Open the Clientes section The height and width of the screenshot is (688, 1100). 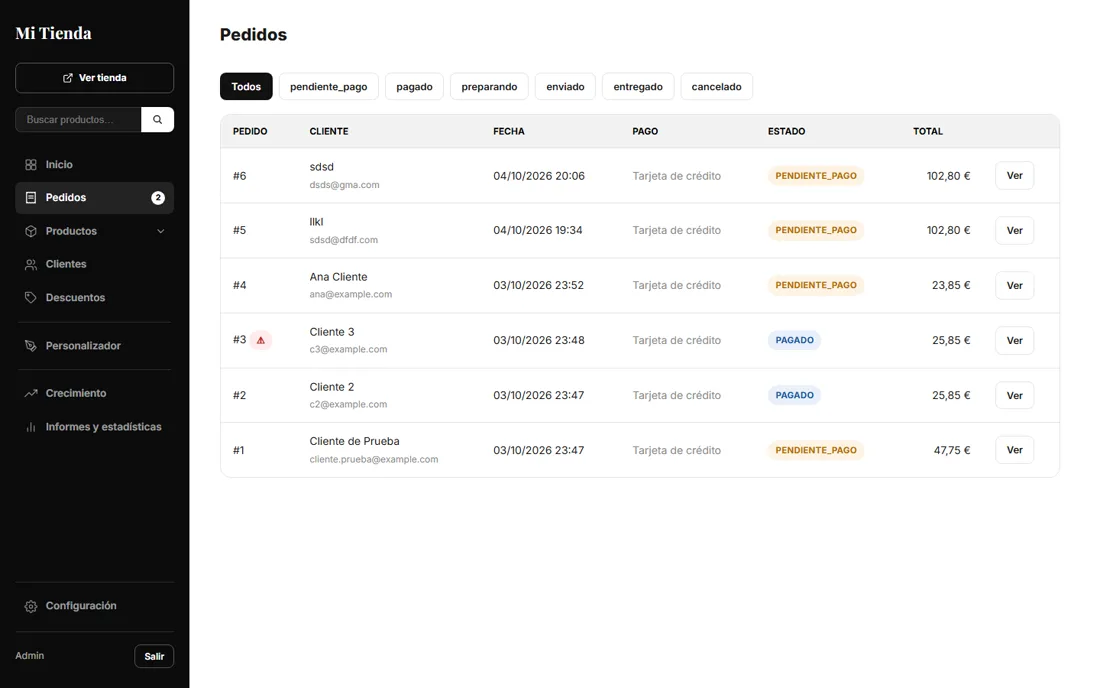coord(95,264)
